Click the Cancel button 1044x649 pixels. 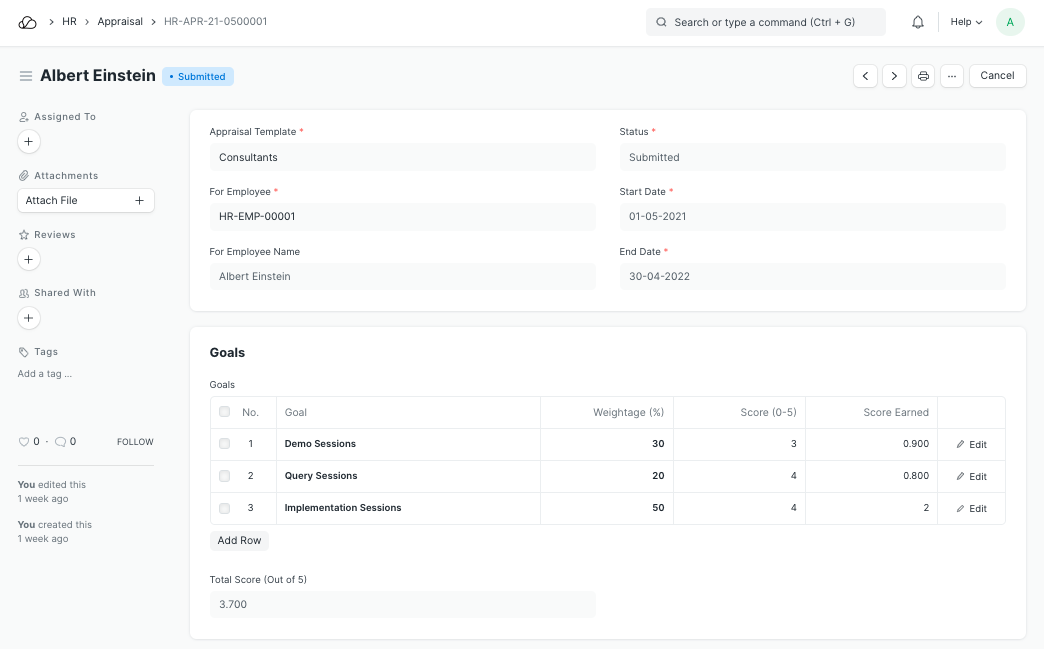pyautogui.click(x=997, y=76)
